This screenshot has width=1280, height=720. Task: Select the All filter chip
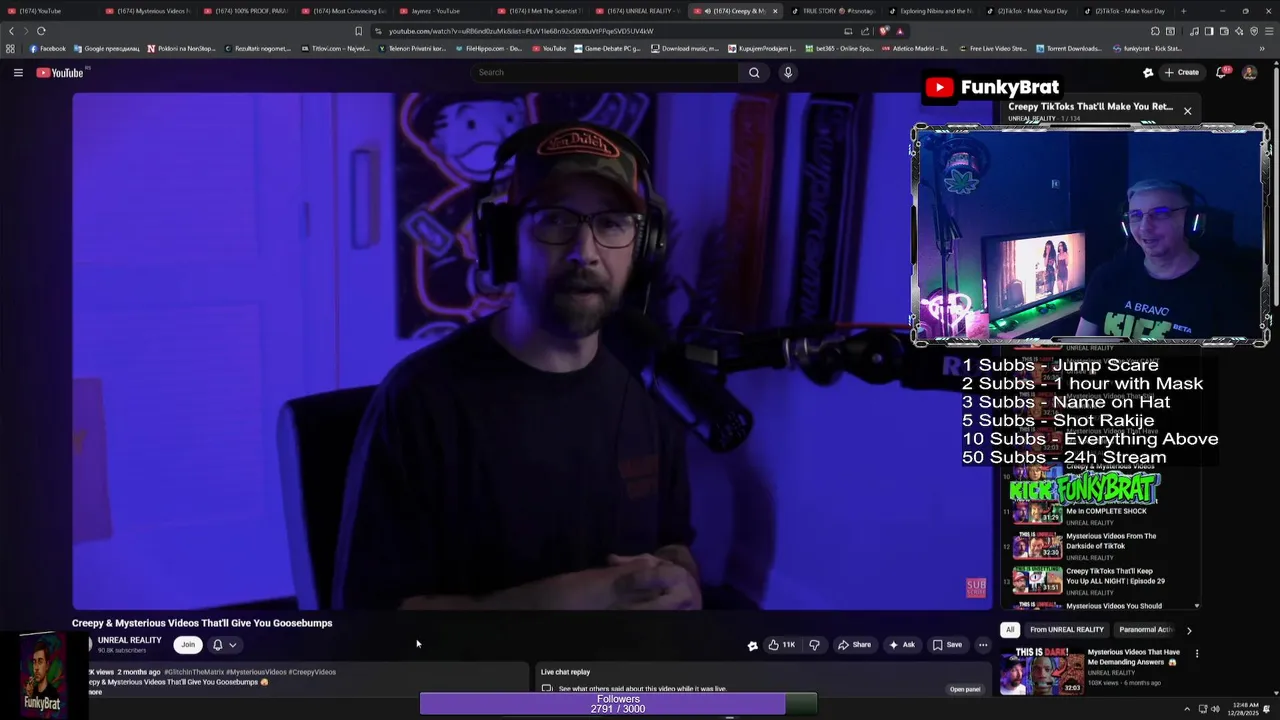click(1010, 630)
